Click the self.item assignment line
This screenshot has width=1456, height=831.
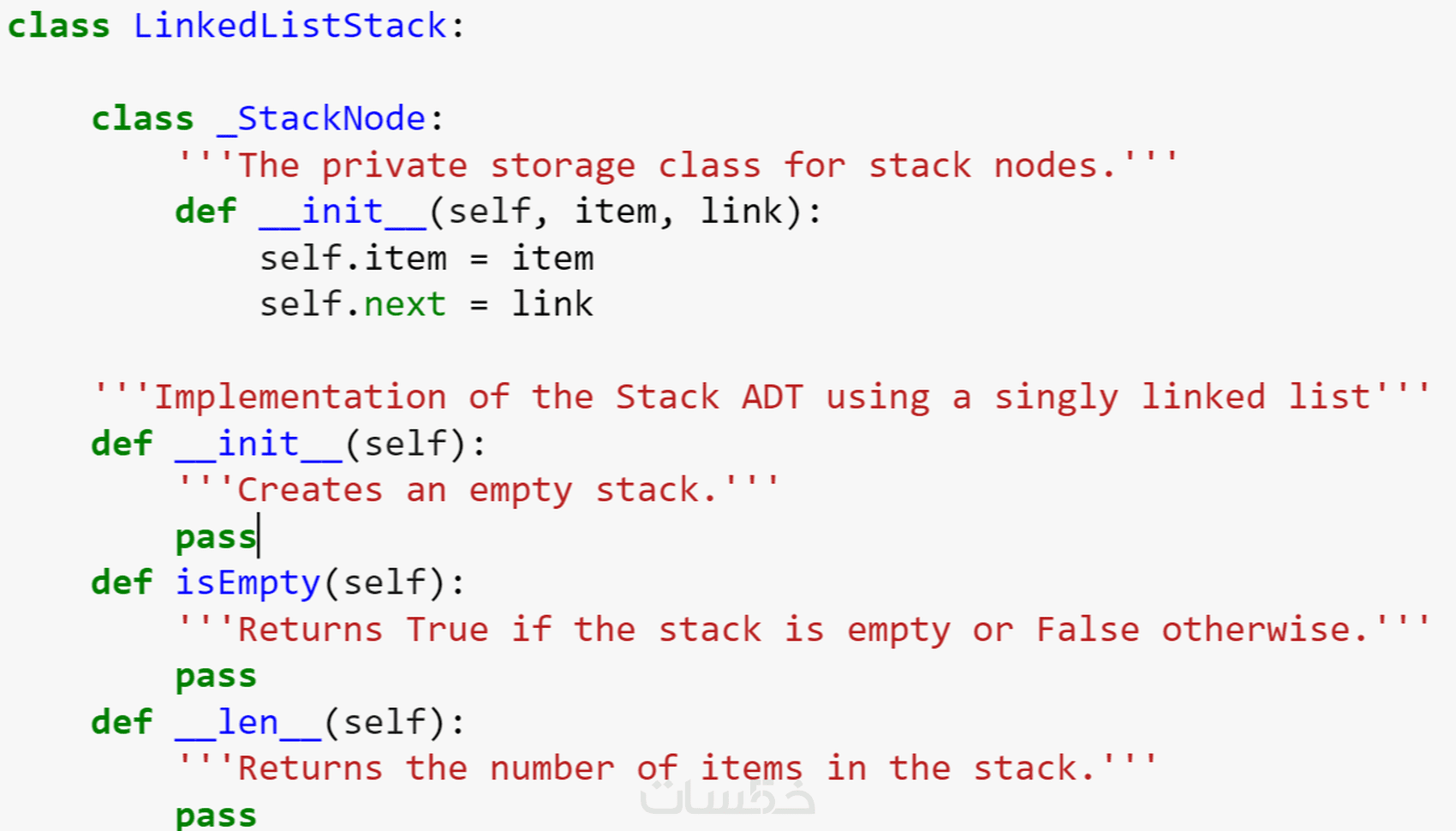pos(427,258)
